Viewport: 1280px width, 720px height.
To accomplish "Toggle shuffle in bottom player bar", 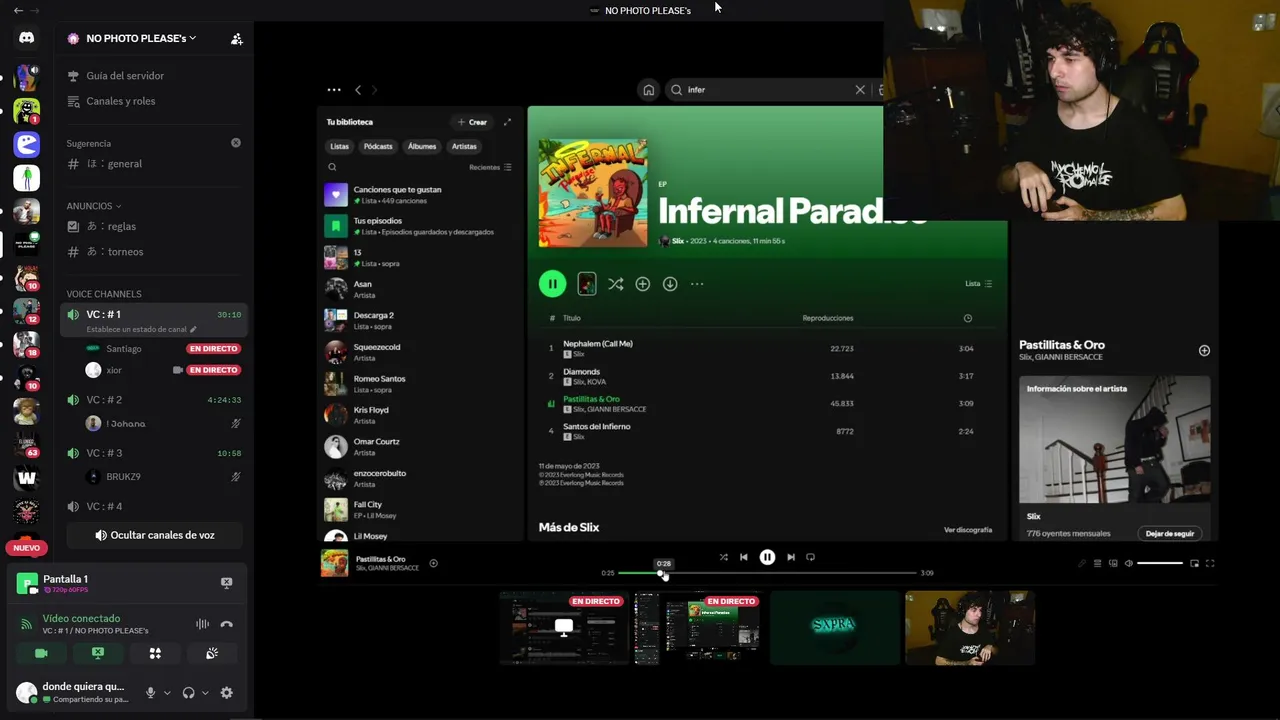I will click(723, 557).
